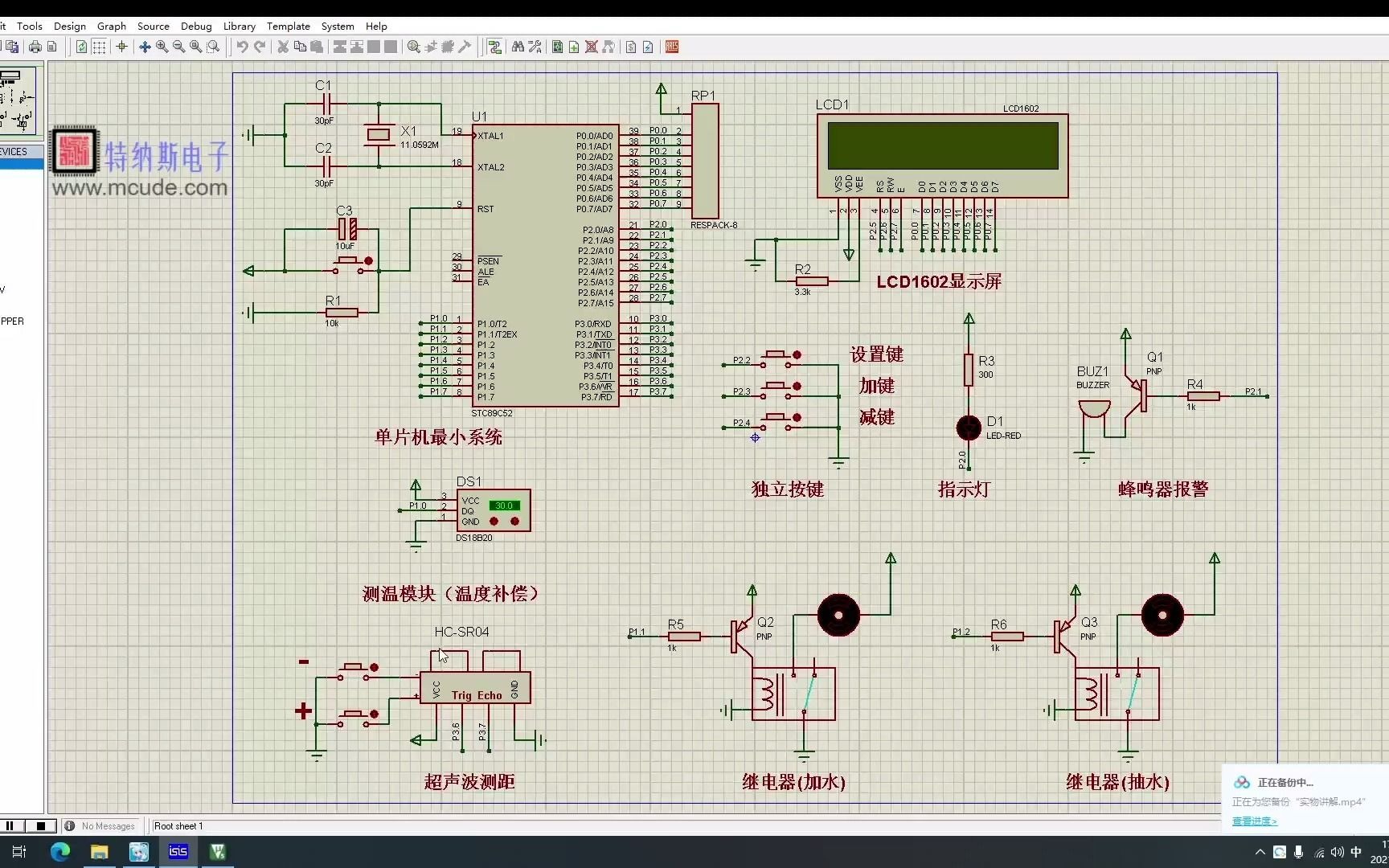This screenshot has width=1389, height=868.
Task: Pick parts from libraries icon
Action: (x=413, y=47)
